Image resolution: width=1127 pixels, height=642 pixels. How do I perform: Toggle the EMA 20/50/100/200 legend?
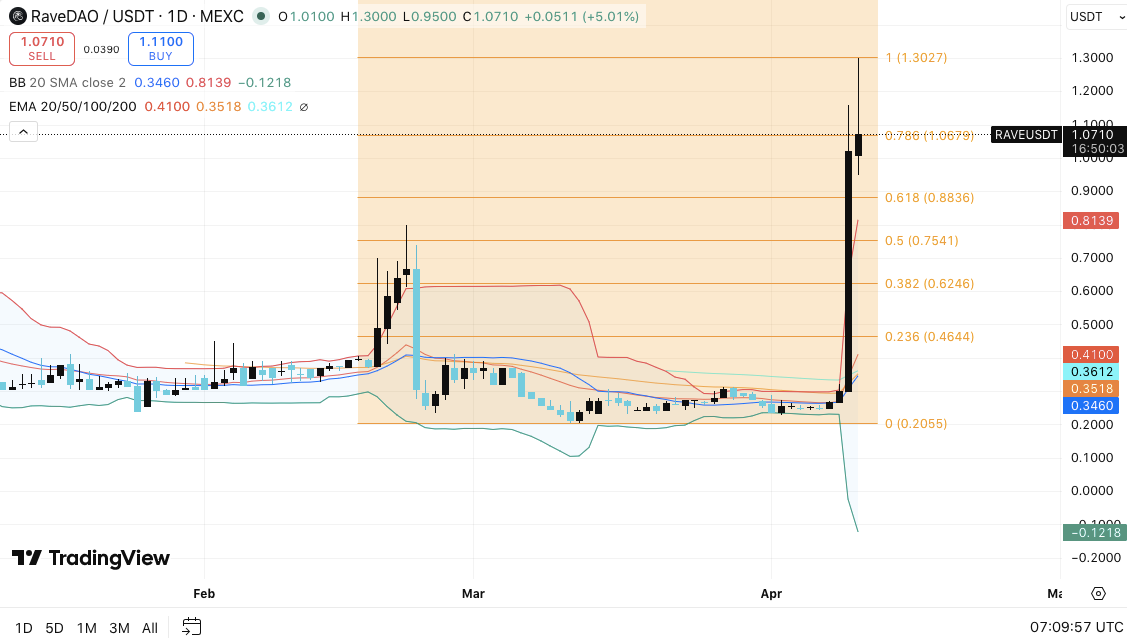click(70, 106)
